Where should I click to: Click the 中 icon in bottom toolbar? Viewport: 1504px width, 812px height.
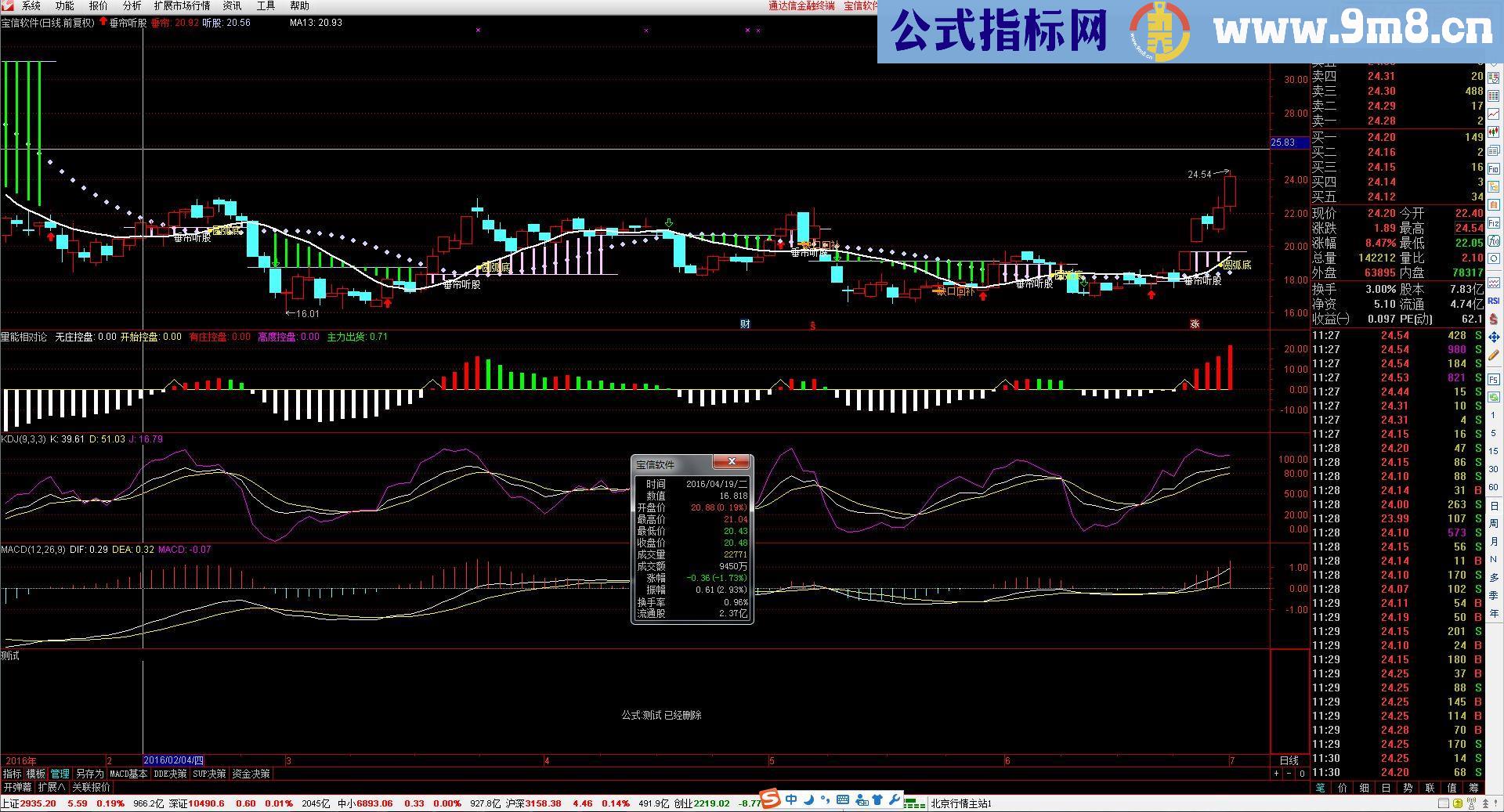(791, 800)
